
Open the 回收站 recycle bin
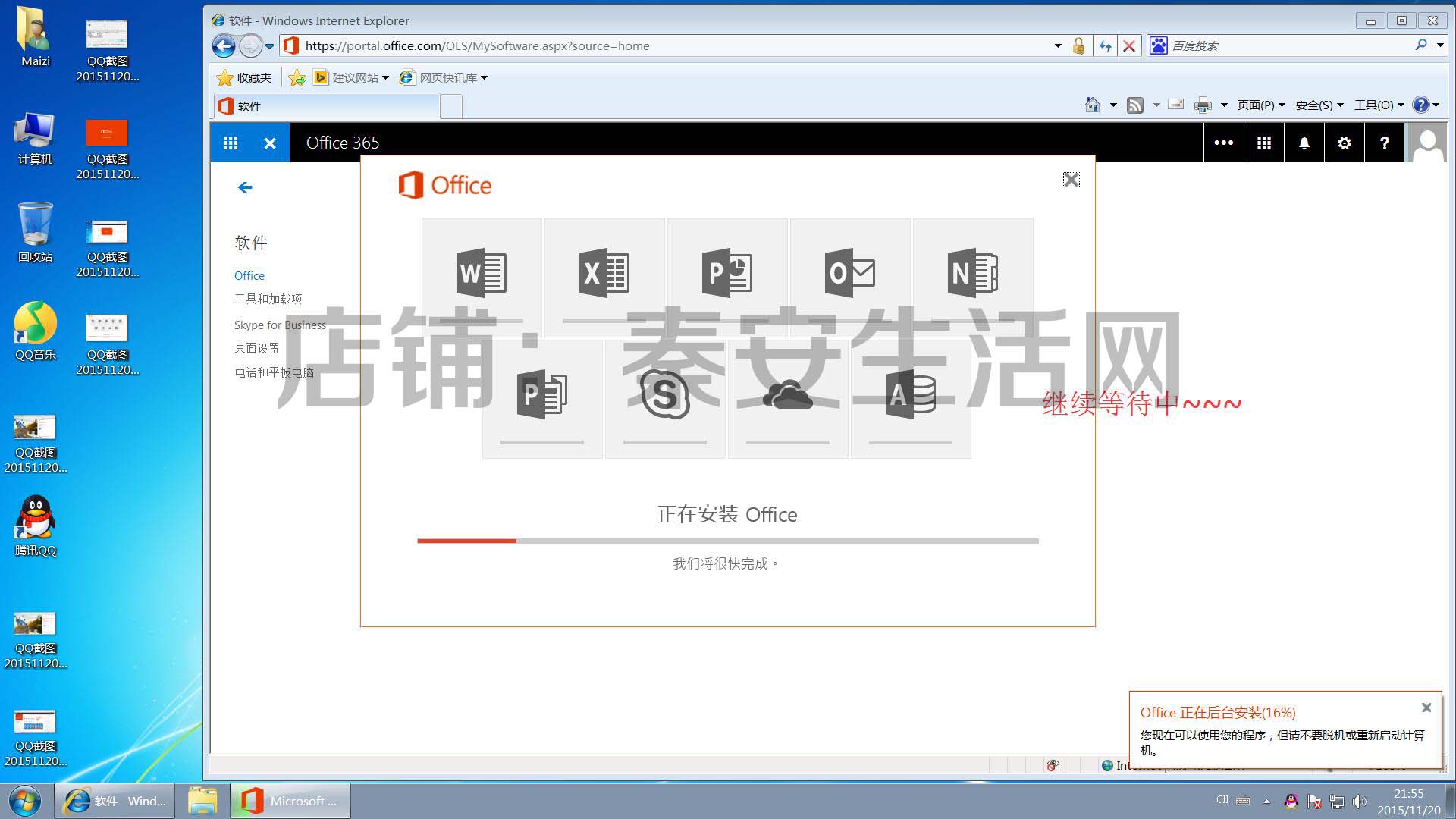(36, 232)
